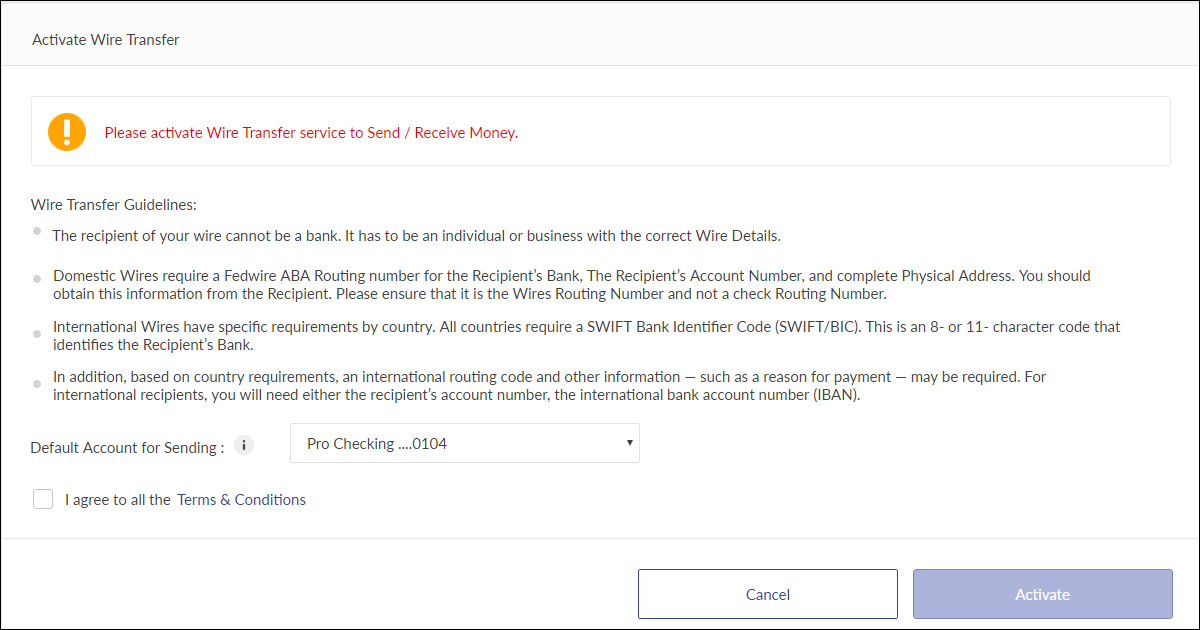Click the 'Activate Wire Transfer' dialog title

coord(105,40)
